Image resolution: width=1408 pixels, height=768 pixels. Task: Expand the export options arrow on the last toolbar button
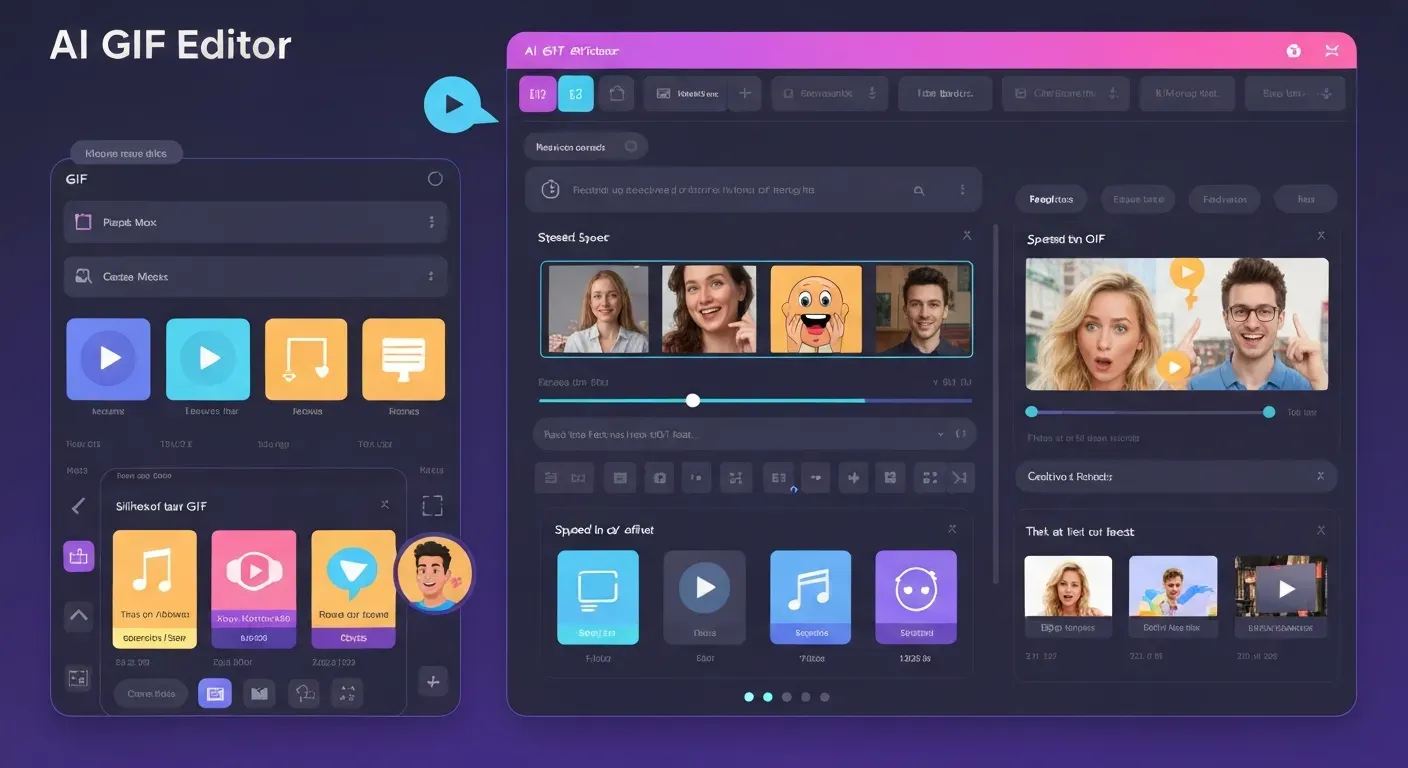tap(1325, 93)
